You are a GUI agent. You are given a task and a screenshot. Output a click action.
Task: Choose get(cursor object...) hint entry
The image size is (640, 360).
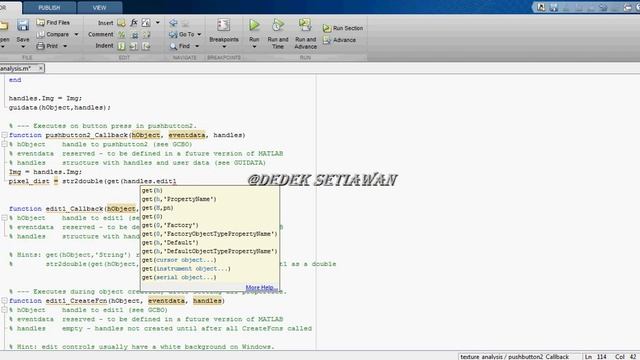tap(179, 260)
